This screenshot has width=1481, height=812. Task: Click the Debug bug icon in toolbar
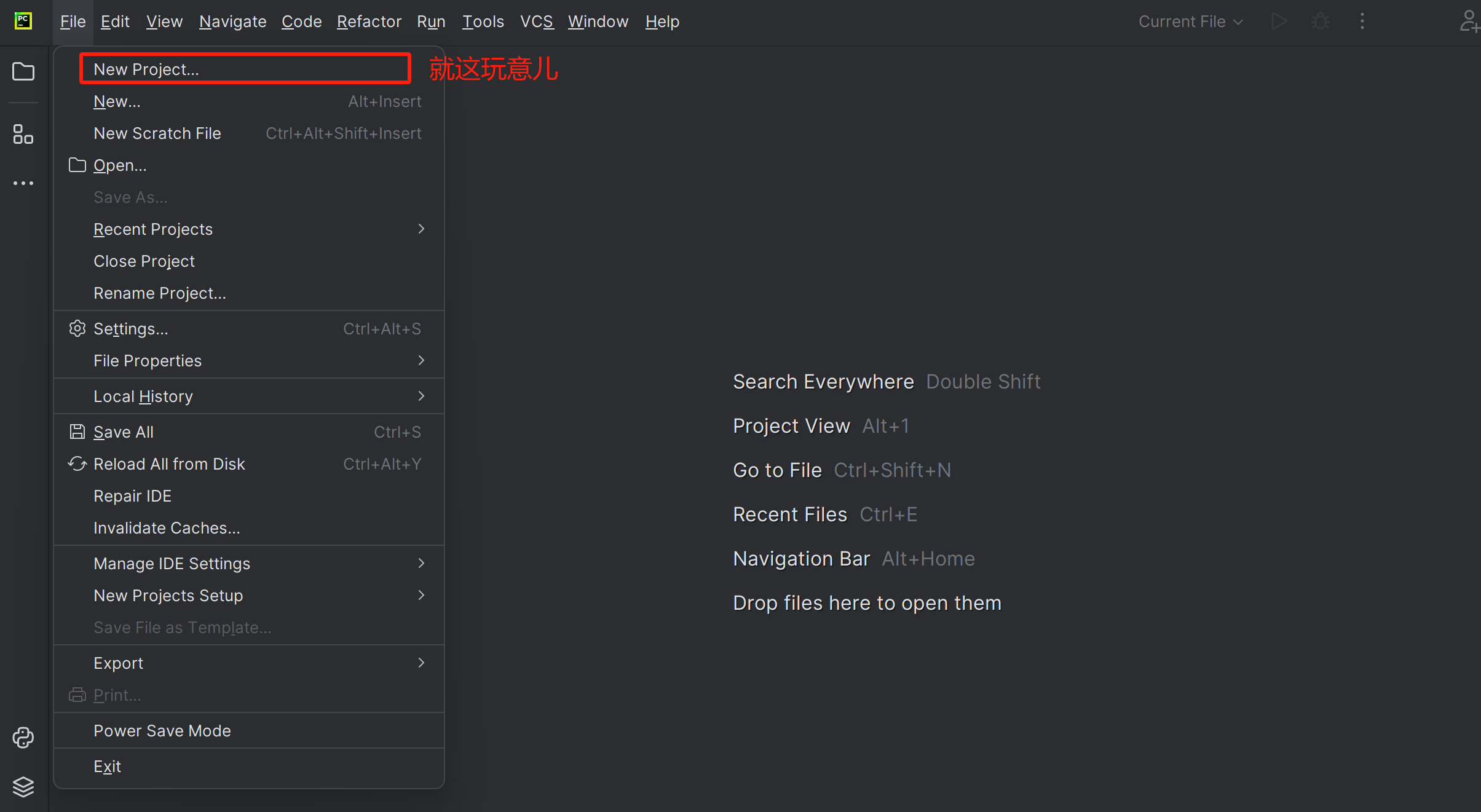(x=1321, y=22)
